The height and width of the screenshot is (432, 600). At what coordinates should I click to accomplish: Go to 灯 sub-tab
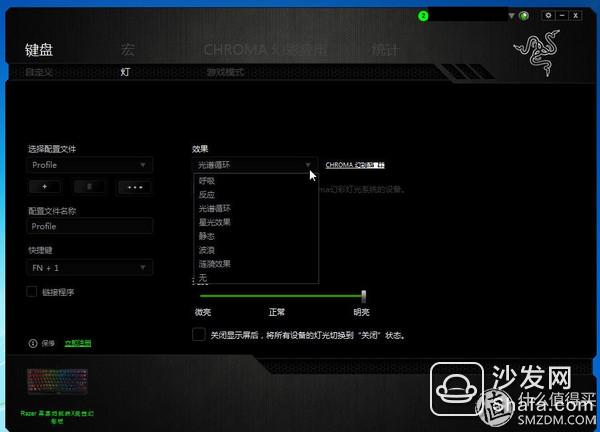pos(125,72)
